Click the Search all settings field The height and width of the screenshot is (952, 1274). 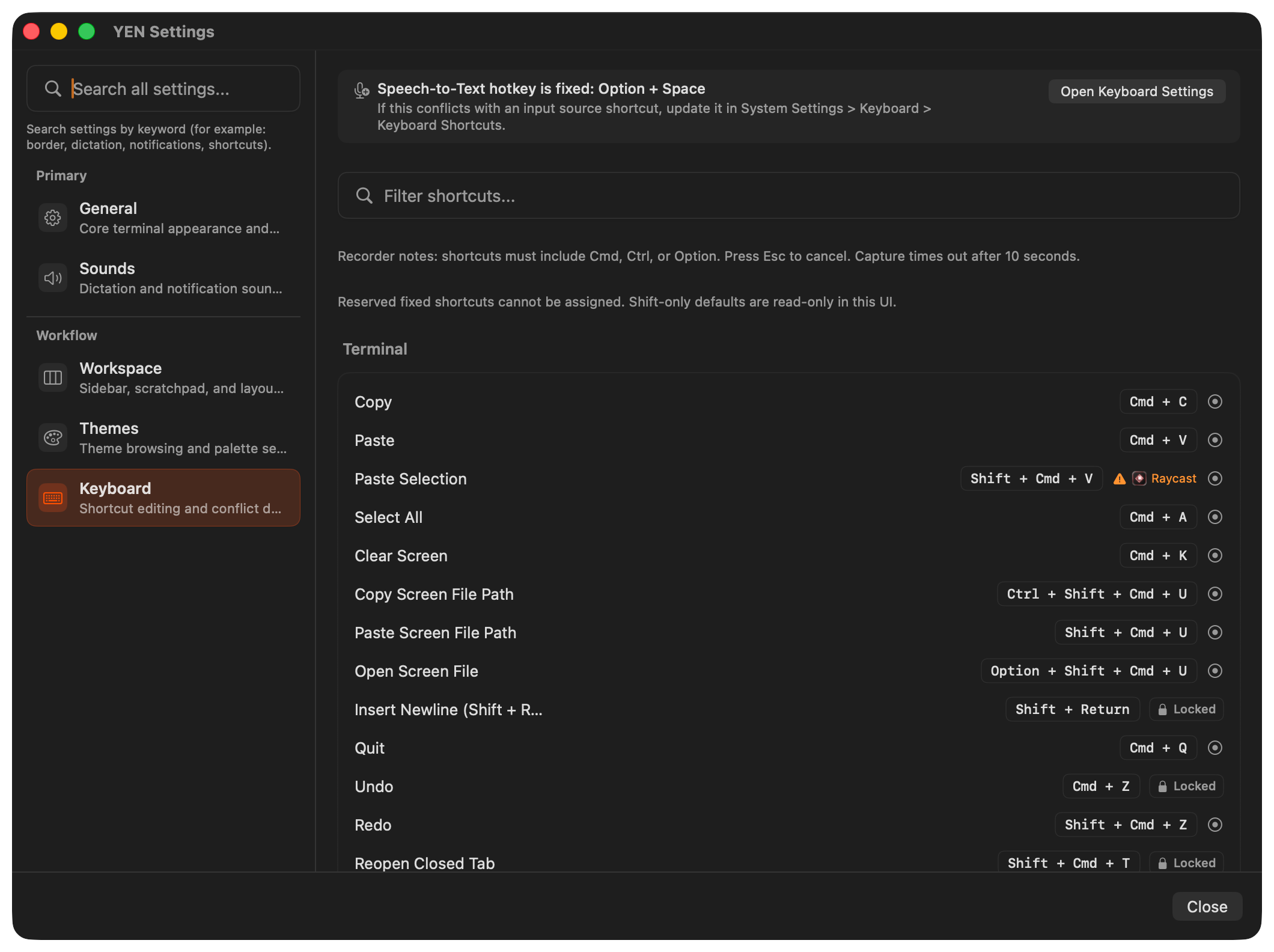click(x=163, y=89)
